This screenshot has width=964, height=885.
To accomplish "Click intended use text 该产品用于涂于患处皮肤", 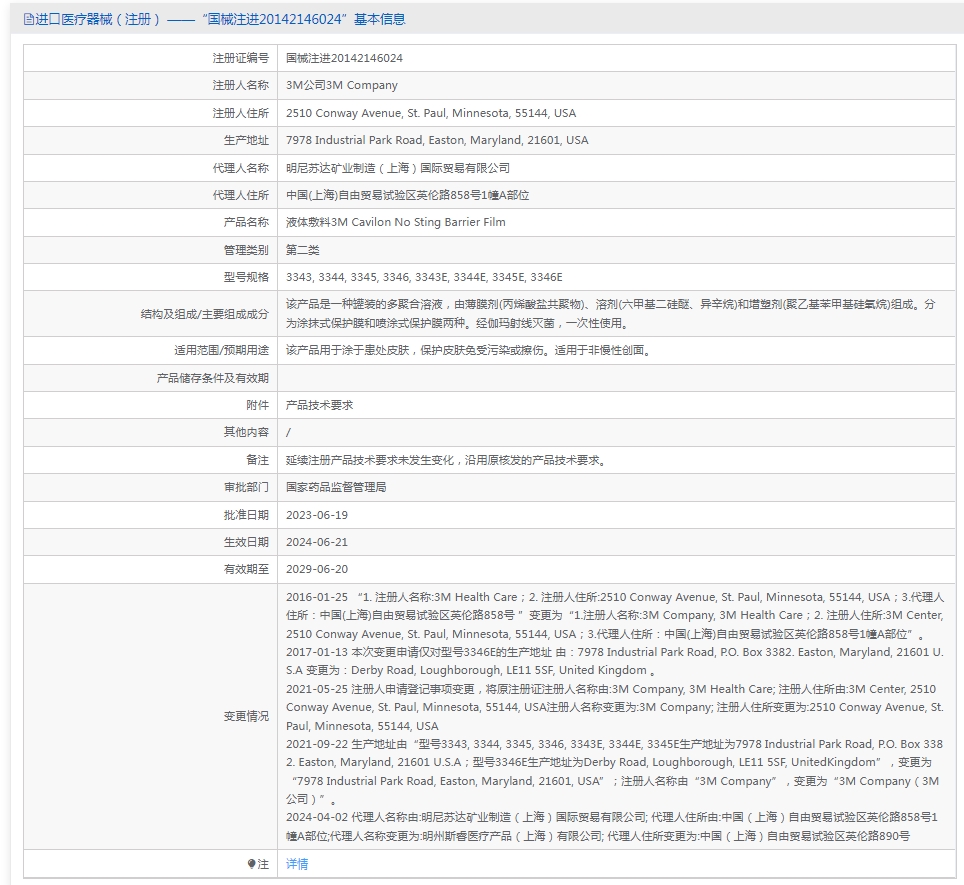I will 468,350.
